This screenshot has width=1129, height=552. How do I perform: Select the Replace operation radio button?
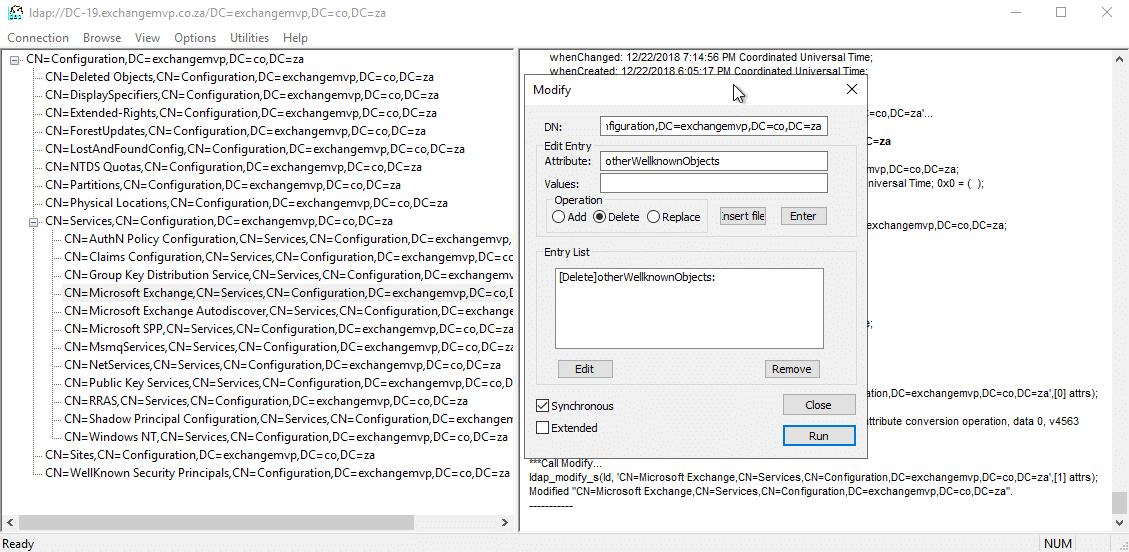coord(654,217)
